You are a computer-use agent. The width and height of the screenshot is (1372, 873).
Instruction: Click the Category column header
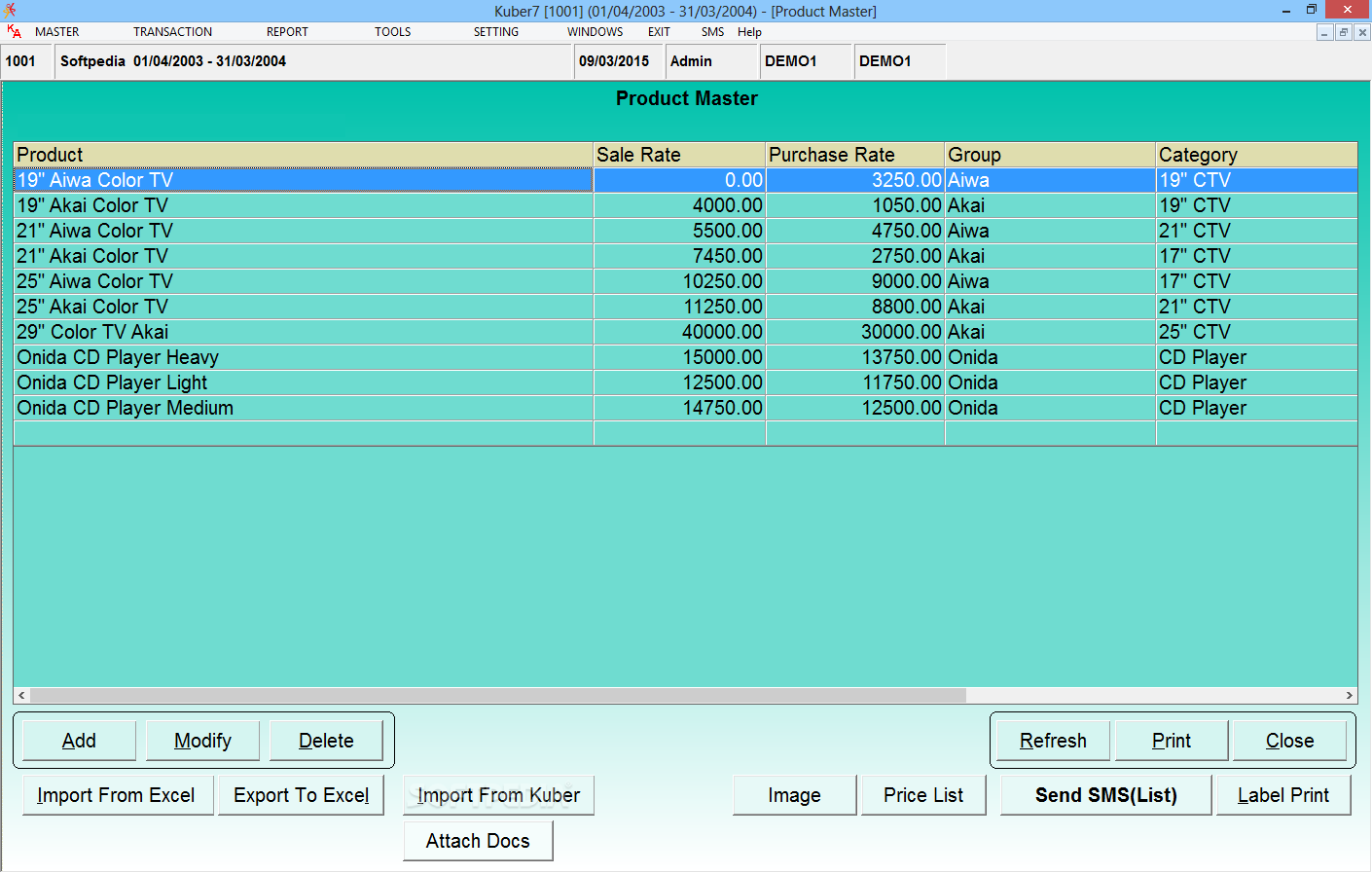[x=1256, y=155]
